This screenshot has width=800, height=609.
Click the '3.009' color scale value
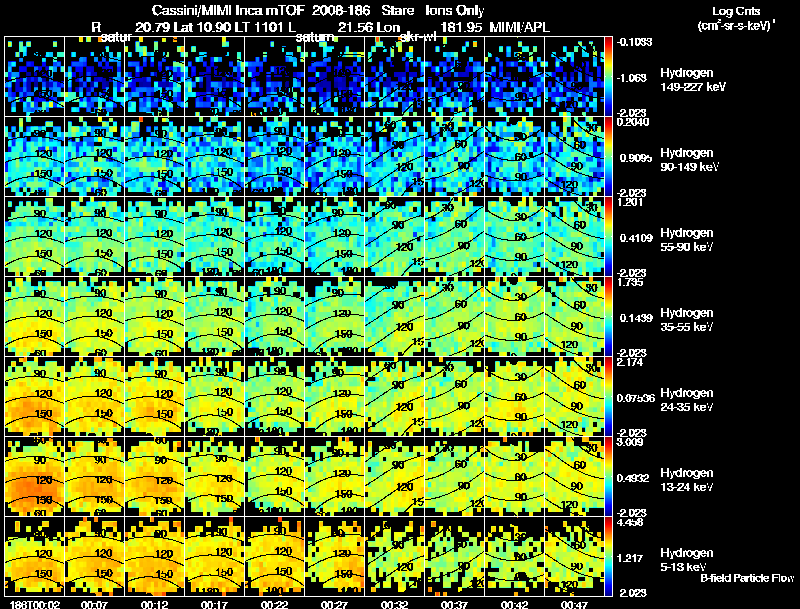630,442
